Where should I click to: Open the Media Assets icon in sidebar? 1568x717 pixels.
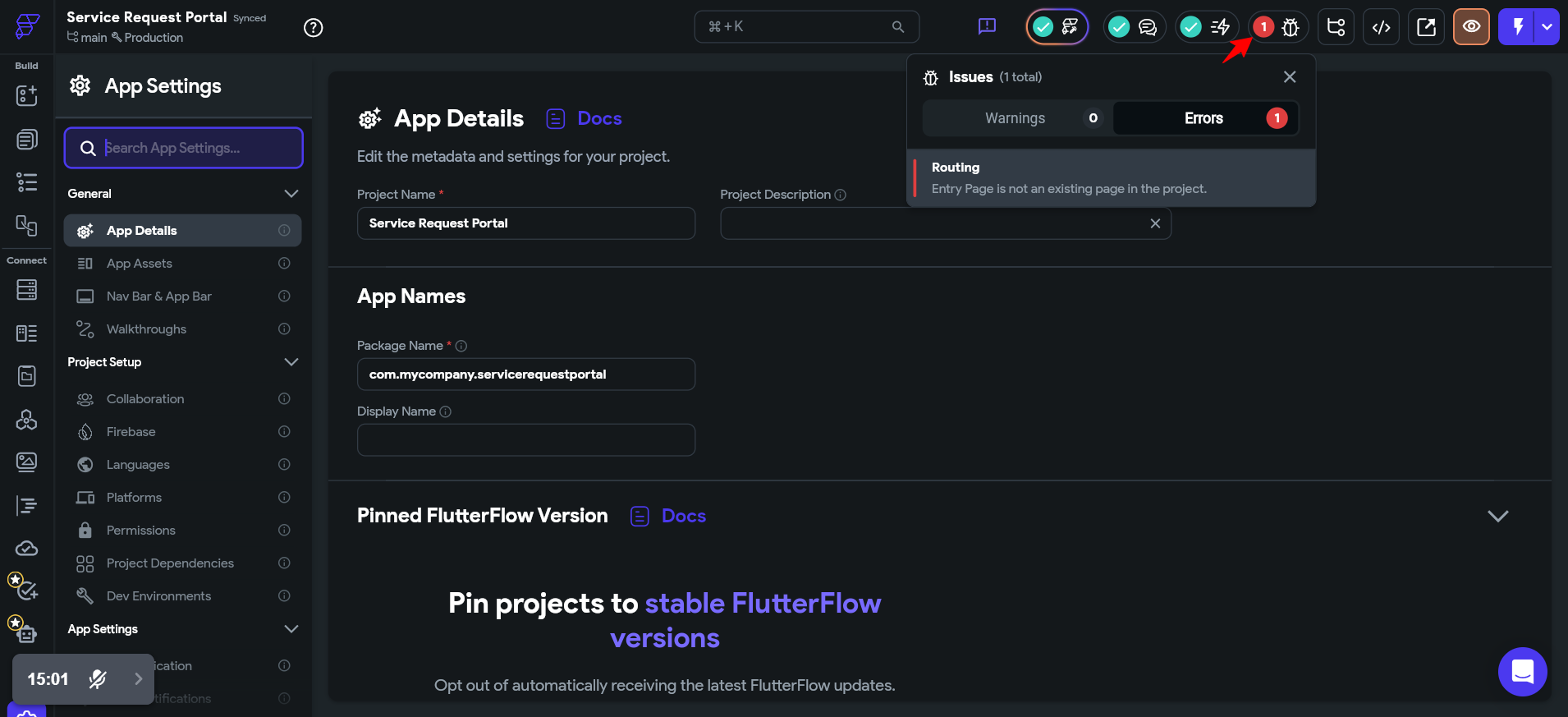[27, 462]
